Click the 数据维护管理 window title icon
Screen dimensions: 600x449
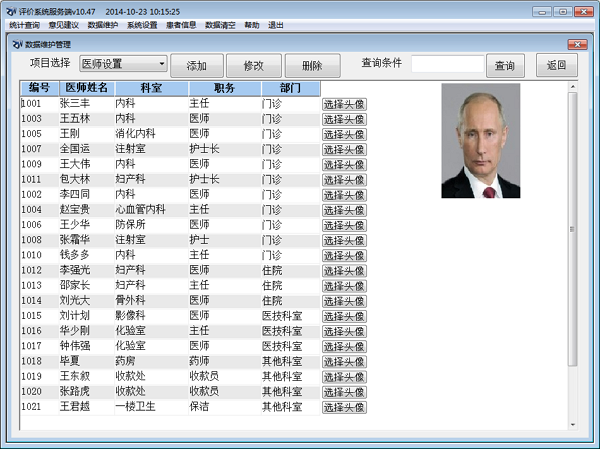18,44
